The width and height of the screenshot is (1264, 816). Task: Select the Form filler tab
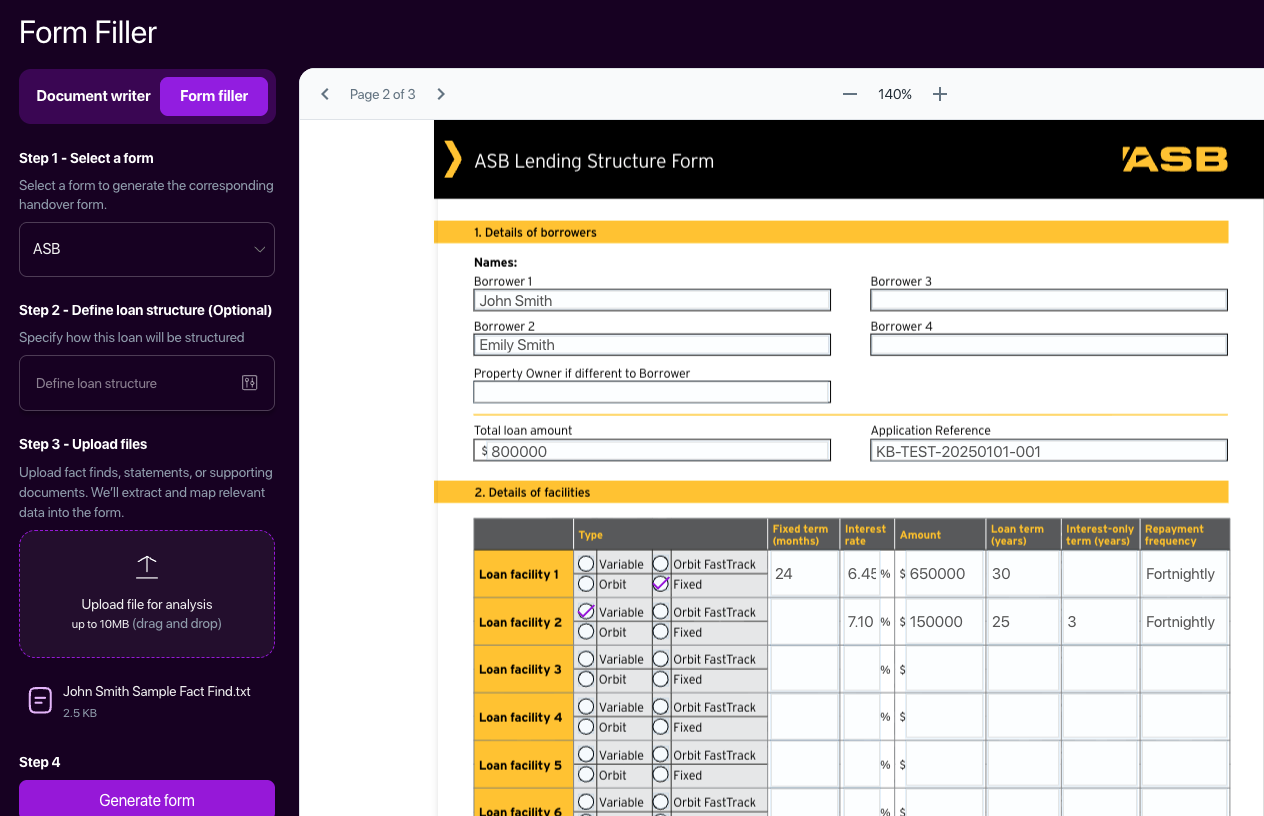(x=214, y=96)
